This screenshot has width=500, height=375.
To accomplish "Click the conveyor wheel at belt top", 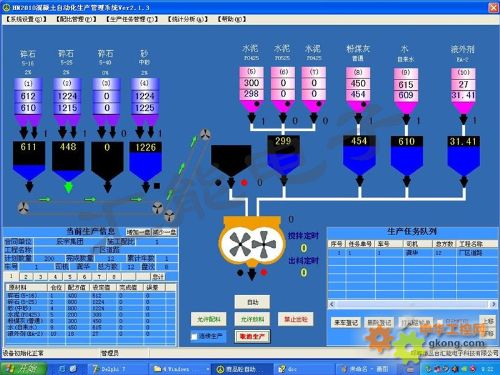I will point(205,134).
